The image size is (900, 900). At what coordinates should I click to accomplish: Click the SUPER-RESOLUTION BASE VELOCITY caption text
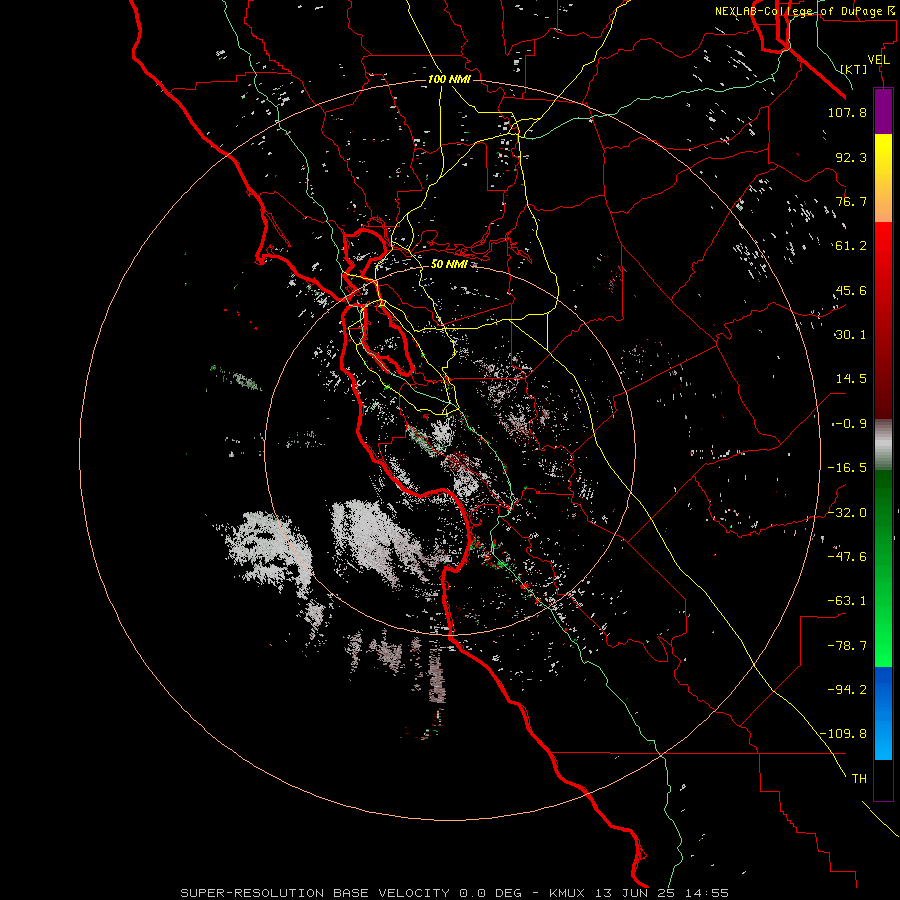(315, 893)
